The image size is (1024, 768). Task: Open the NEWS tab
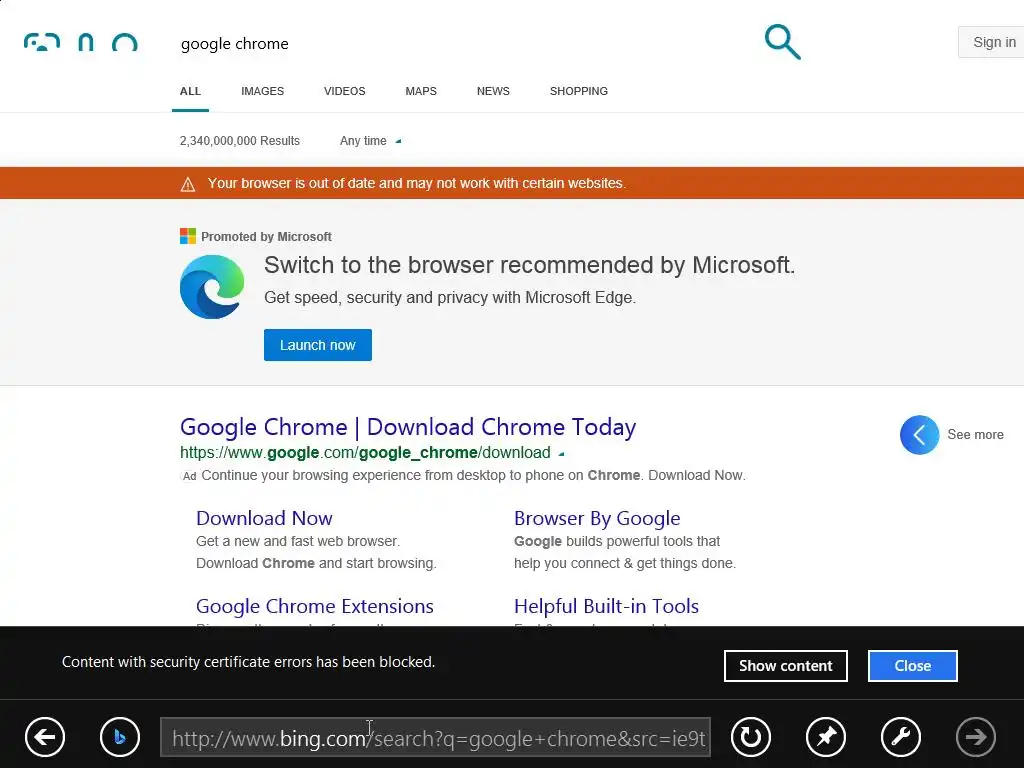[x=493, y=91]
